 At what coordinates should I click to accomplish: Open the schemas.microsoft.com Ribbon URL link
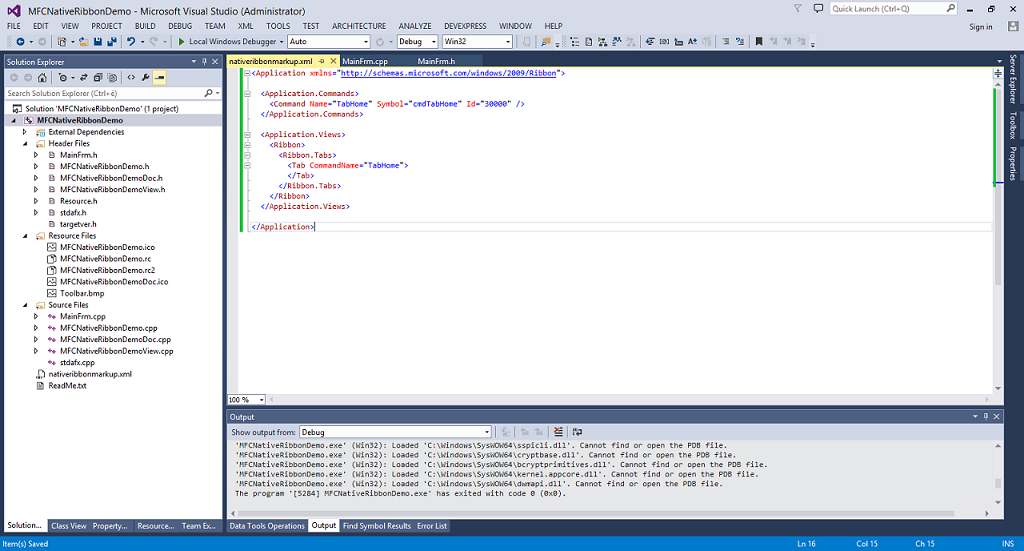coord(448,73)
